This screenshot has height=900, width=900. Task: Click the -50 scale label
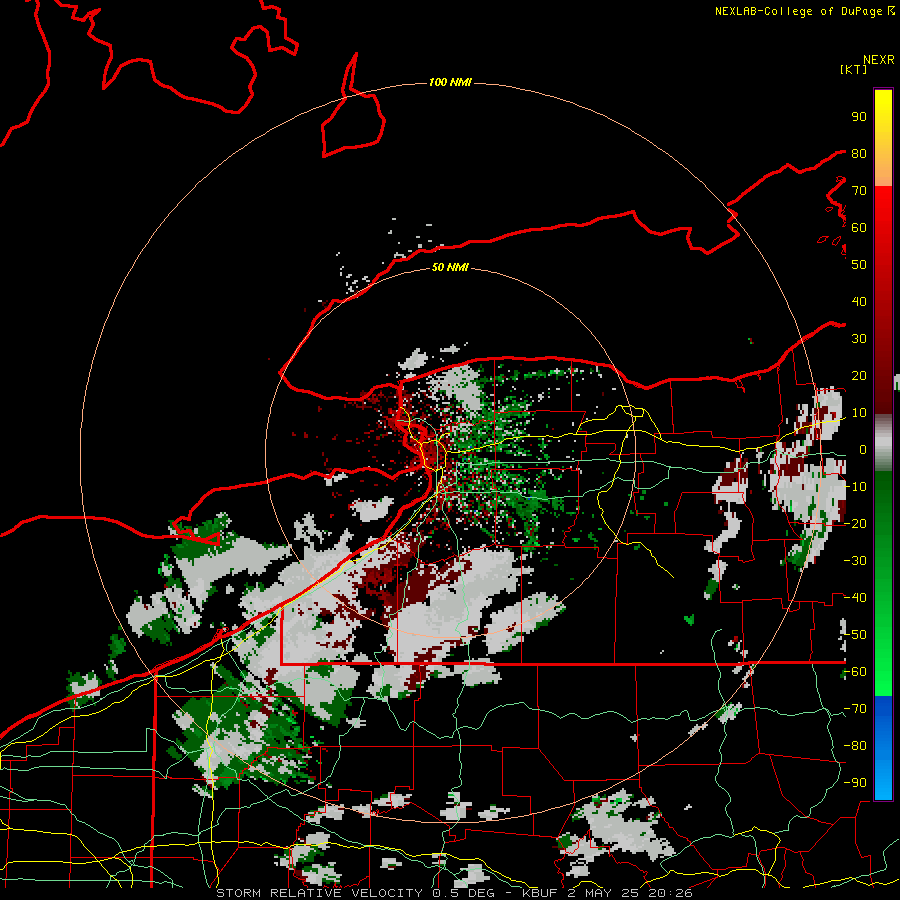click(x=855, y=635)
